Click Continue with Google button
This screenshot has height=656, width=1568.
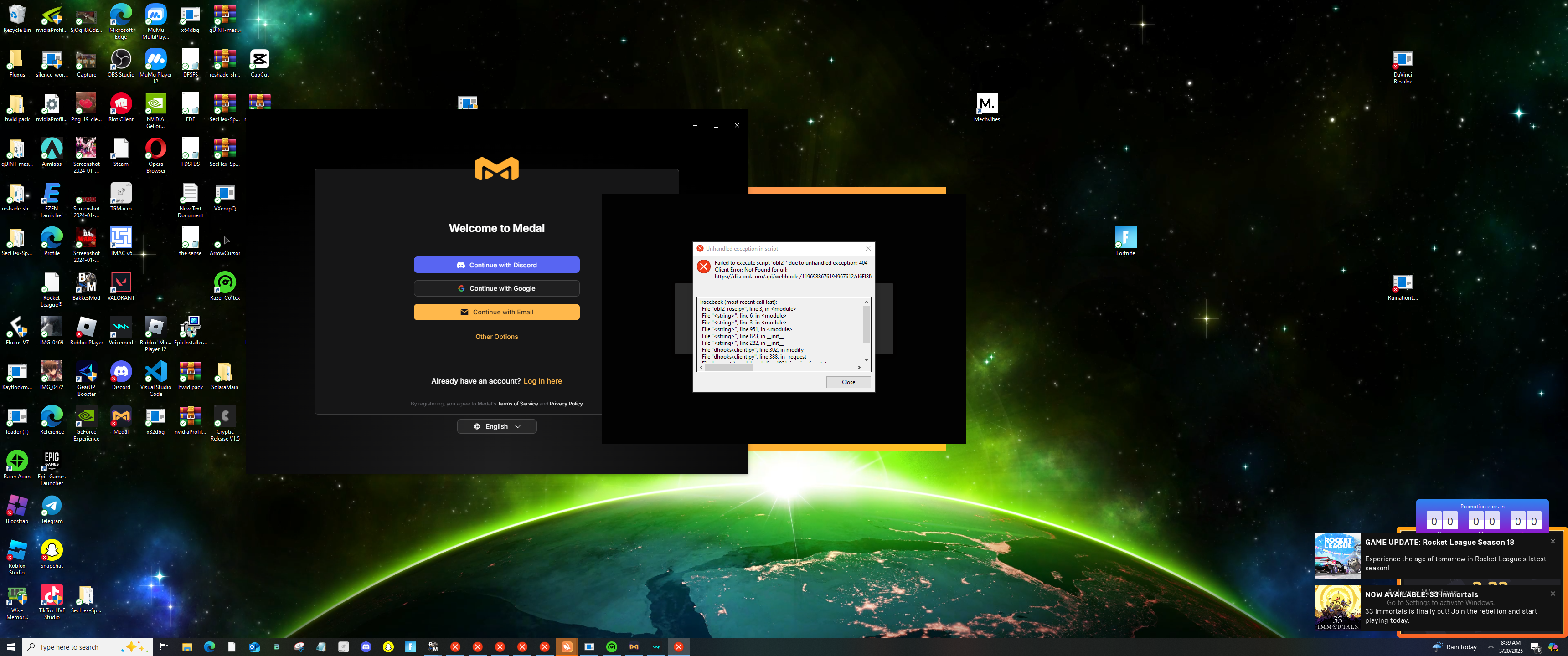coord(496,288)
